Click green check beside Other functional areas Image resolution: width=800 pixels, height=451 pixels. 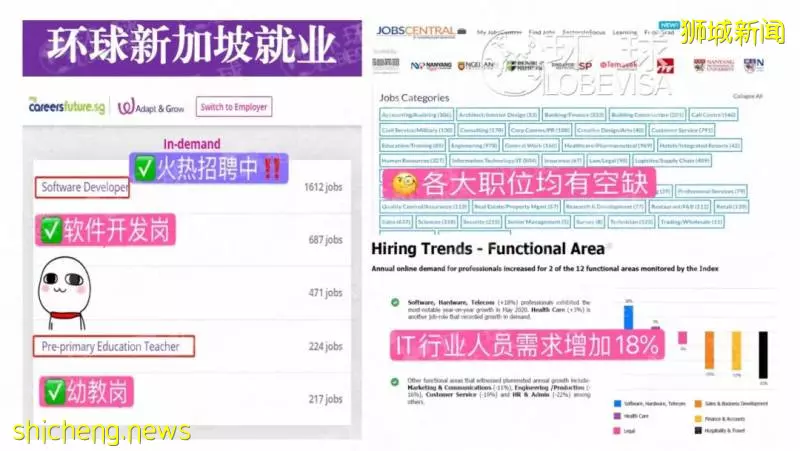(395, 382)
